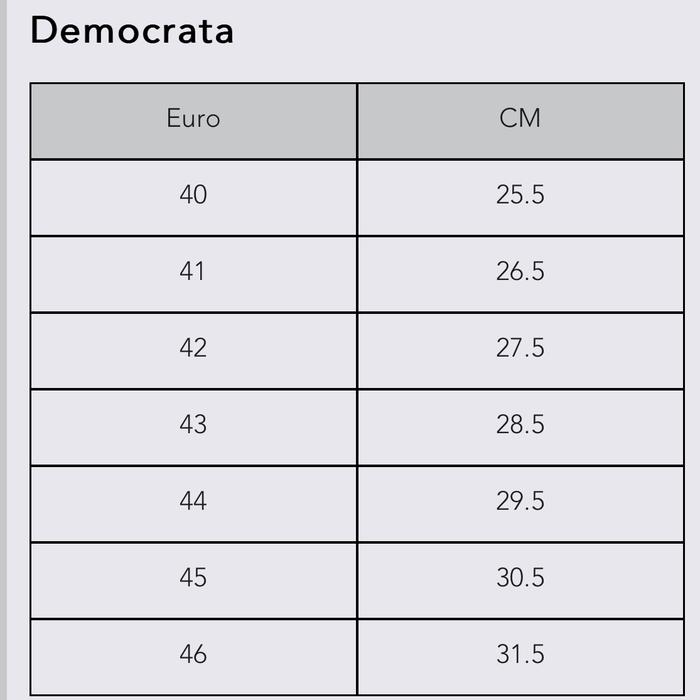Select Euro size 45 cell

(x=193, y=577)
